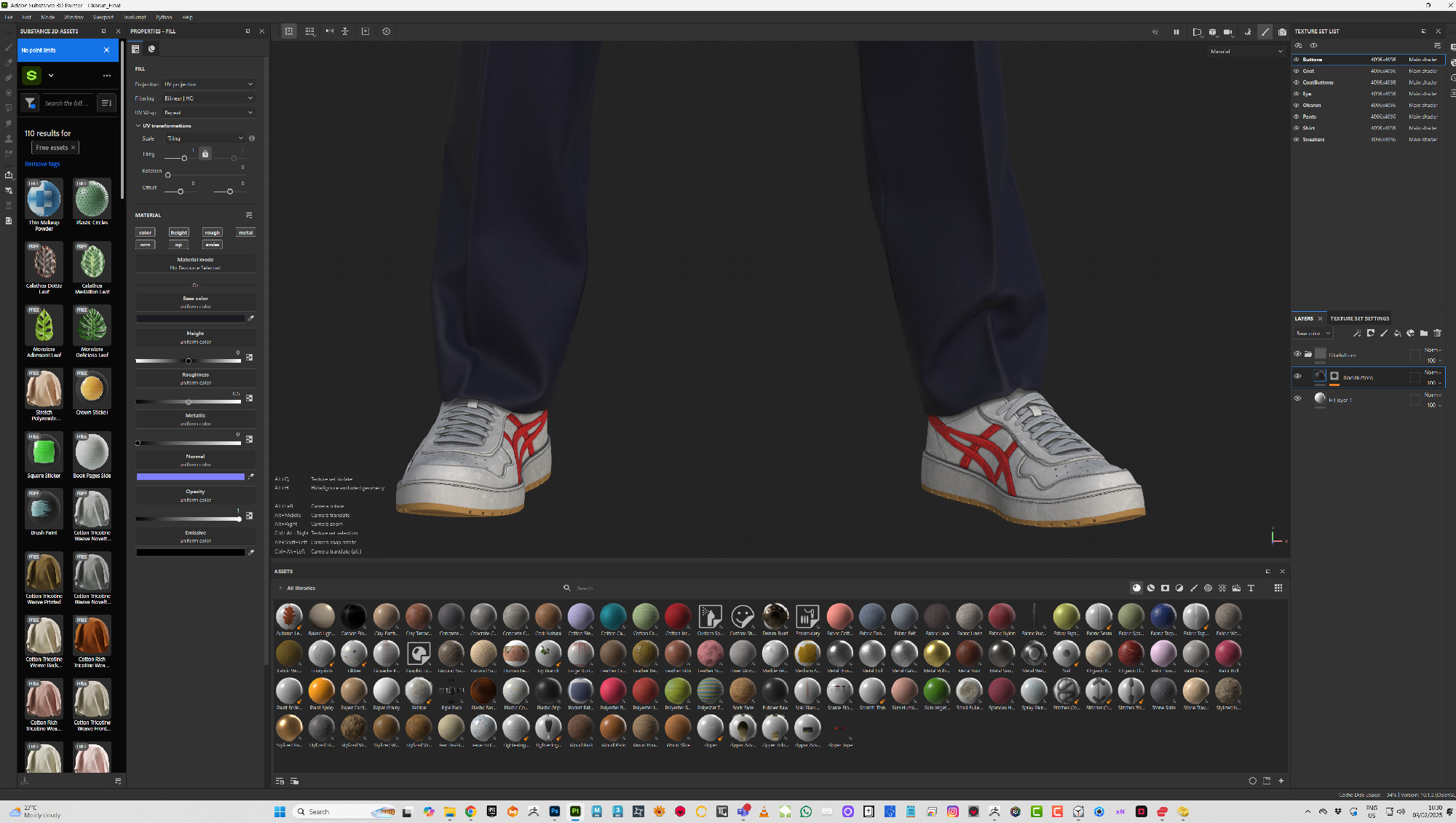The width and height of the screenshot is (1456, 823).
Task: Click the Normal purple color swatch
Action: pos(191,476)
